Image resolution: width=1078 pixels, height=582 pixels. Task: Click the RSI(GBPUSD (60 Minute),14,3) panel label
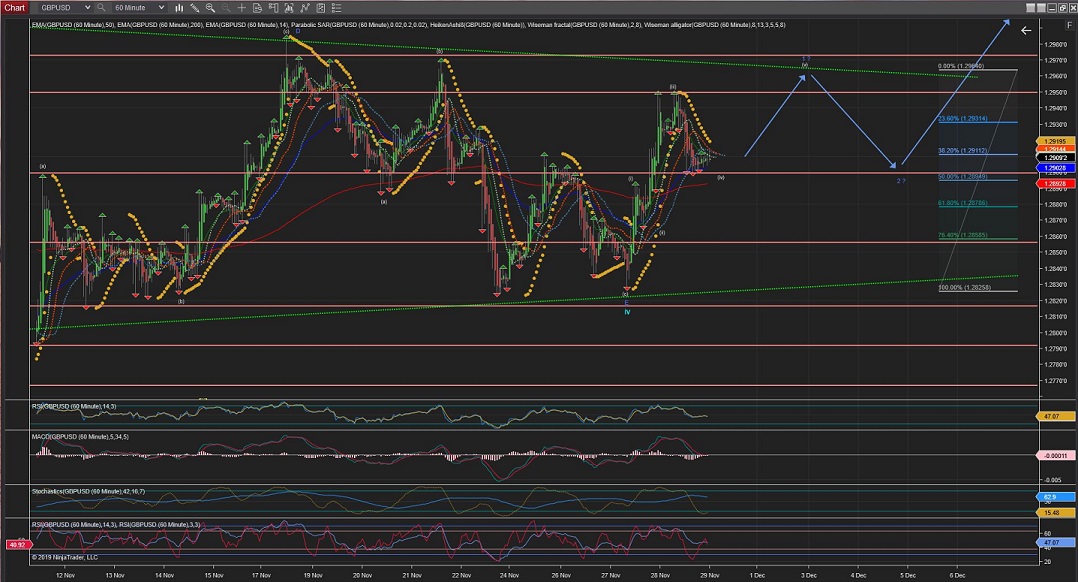[x=74, y=407]
